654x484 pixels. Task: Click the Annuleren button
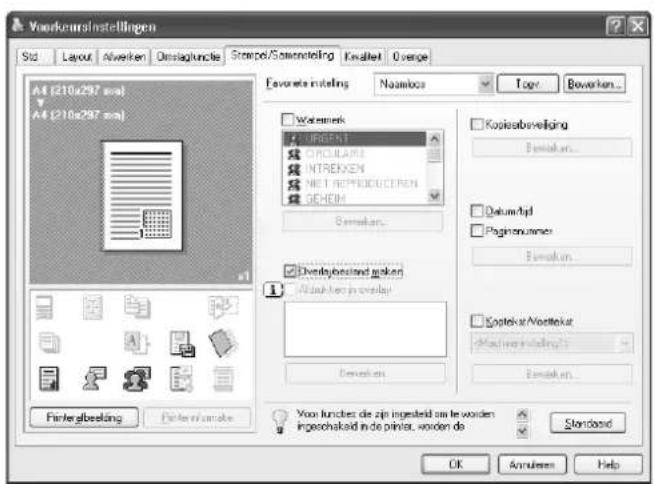532,464
